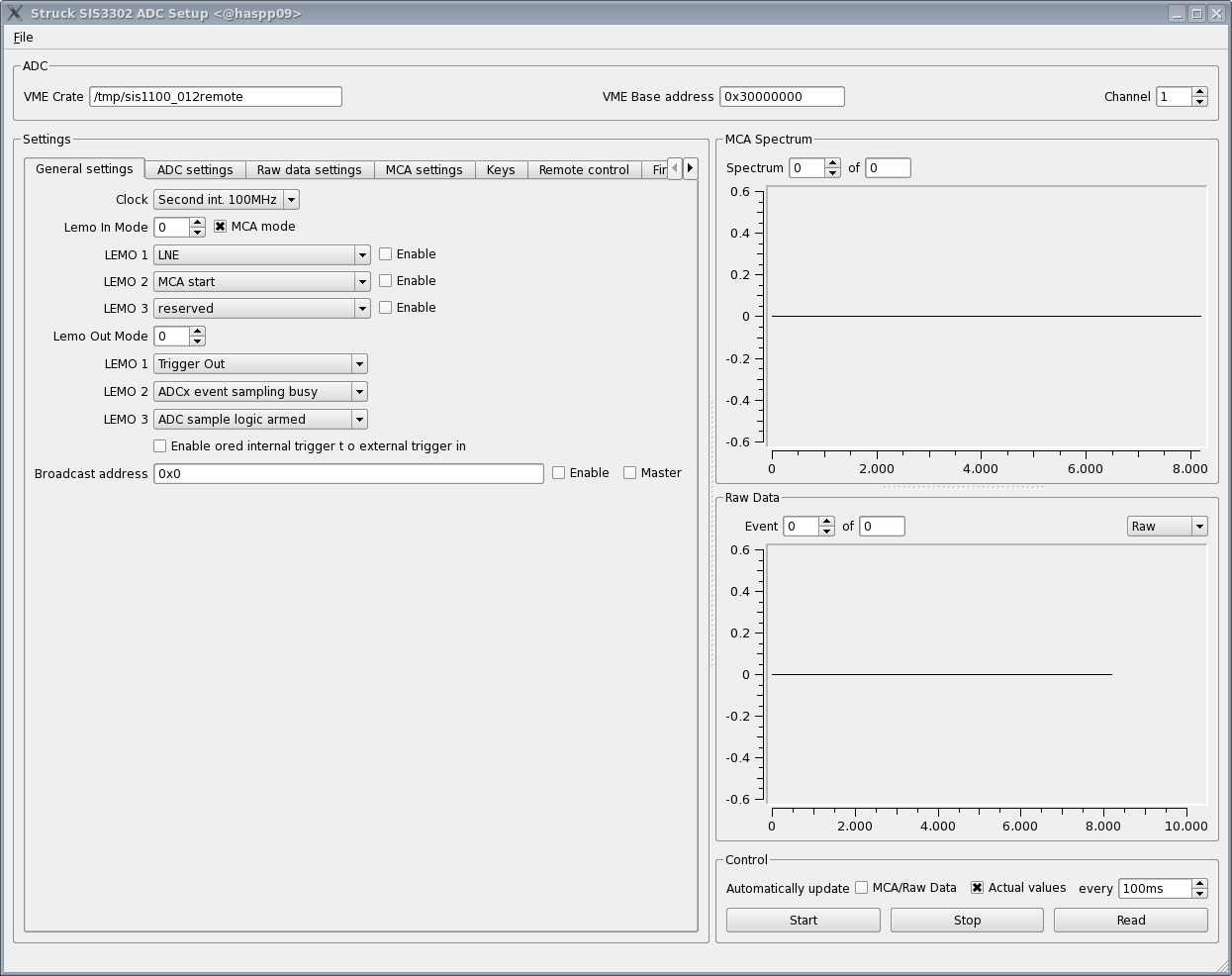Click the VME Base address field
The width and height of the screenshot is (1232, 976).
tap(782, 97)
